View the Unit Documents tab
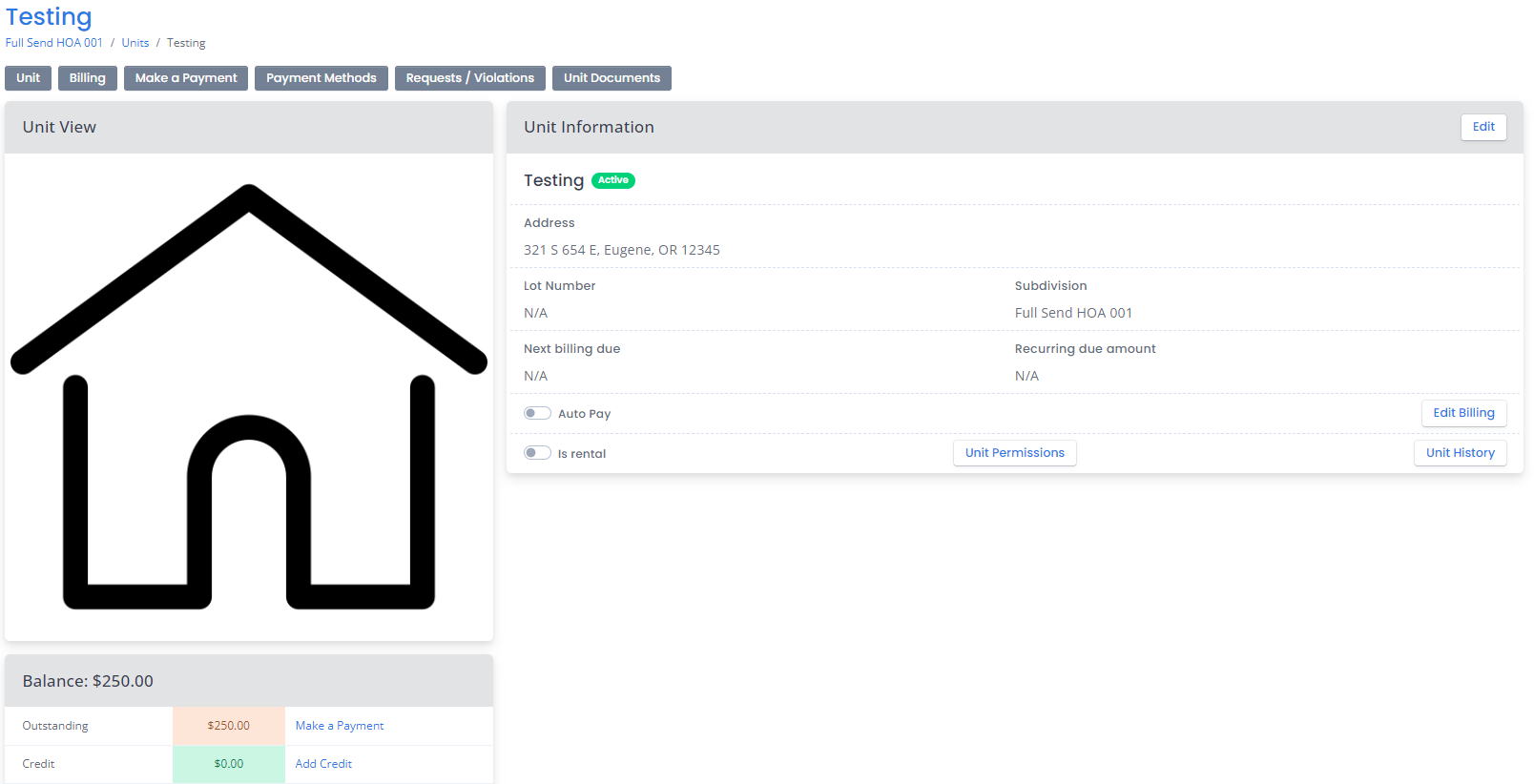Screen dimensions: 1534x784 (612, 78)
